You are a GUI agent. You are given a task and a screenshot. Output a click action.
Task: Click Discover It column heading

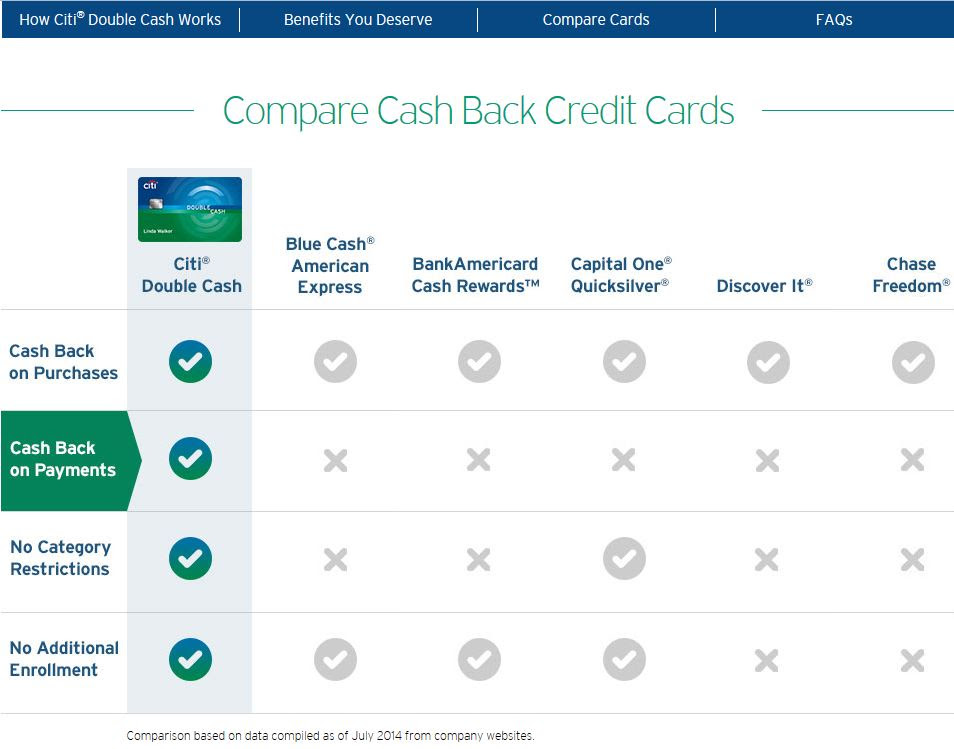(765, 286)
